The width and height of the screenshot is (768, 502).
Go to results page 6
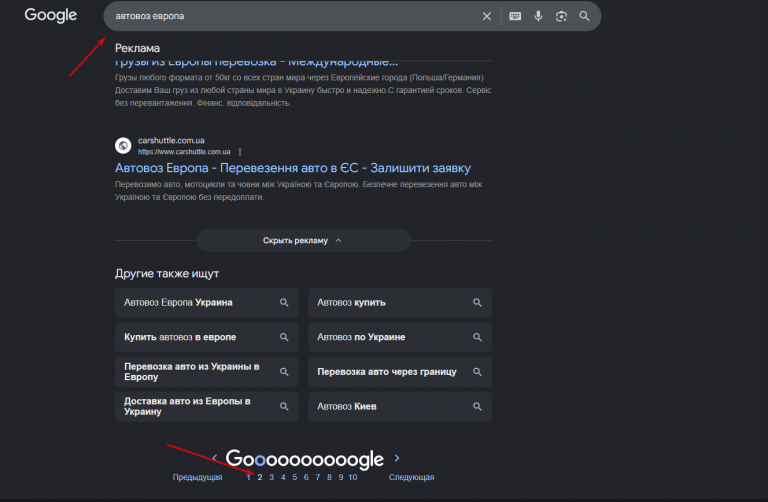pyautogui.click(x=306, y=477)
